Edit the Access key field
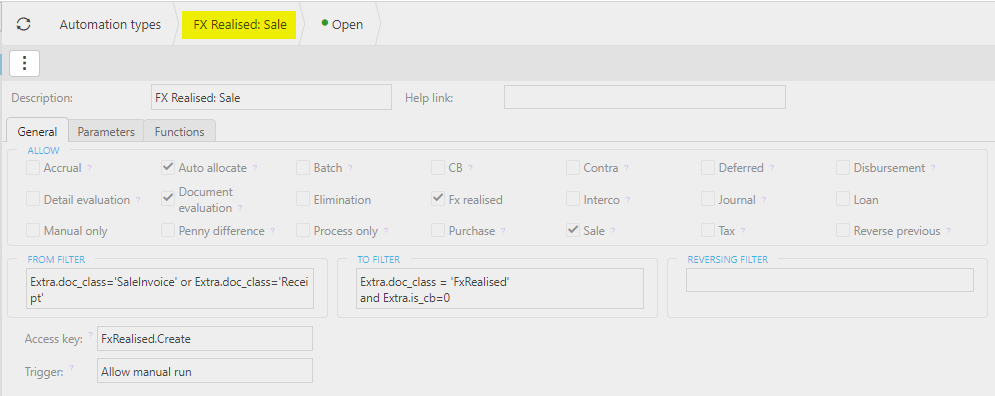This screenshot has height=396, width=995. pyautogui.click(x=205, y=339)
